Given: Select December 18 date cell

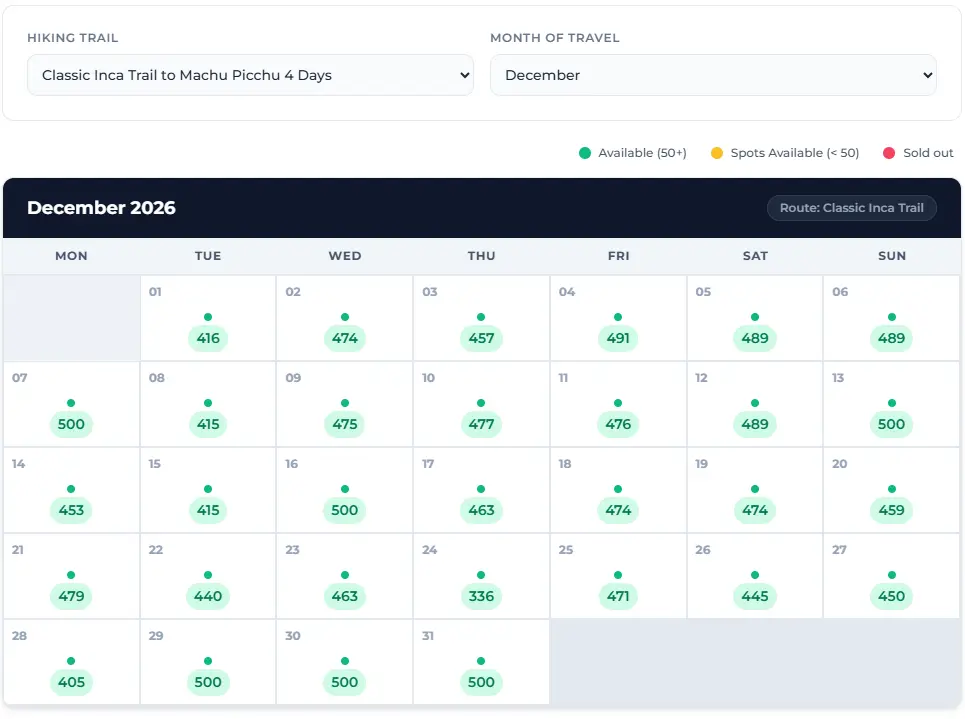Looking at the screenshot, I should point(618,490).
